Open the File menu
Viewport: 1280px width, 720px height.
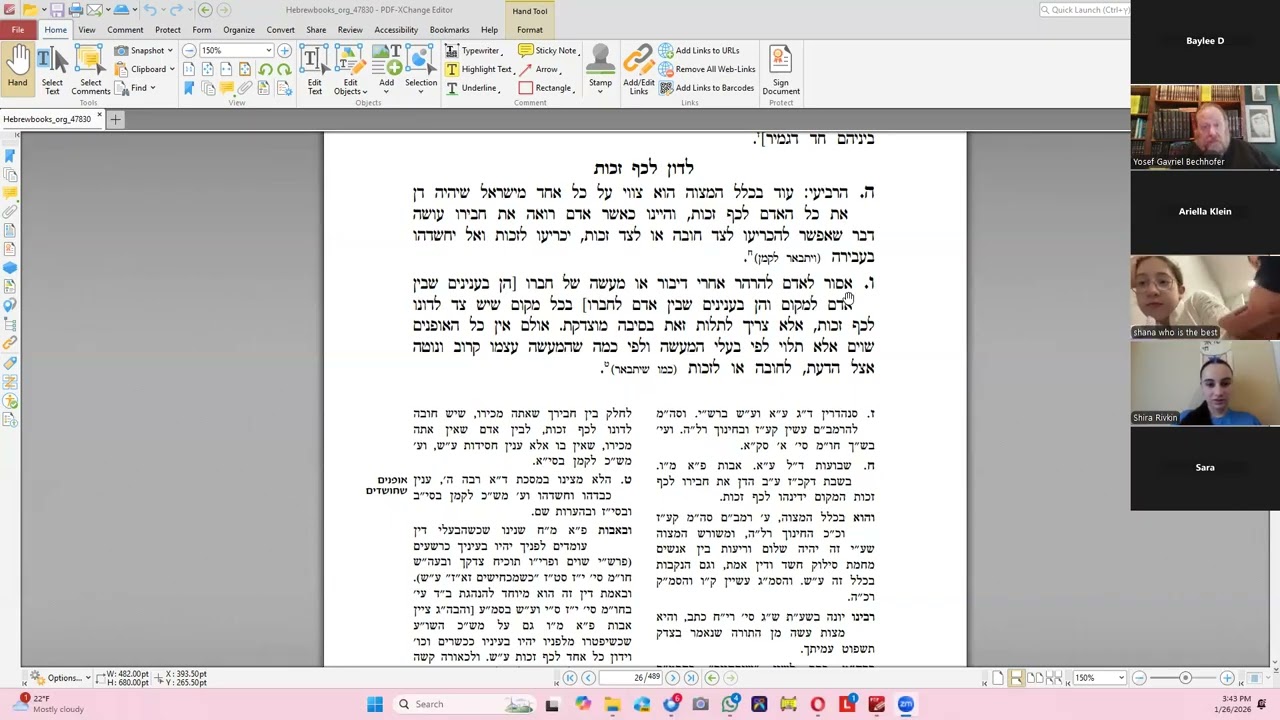(18, 30)
